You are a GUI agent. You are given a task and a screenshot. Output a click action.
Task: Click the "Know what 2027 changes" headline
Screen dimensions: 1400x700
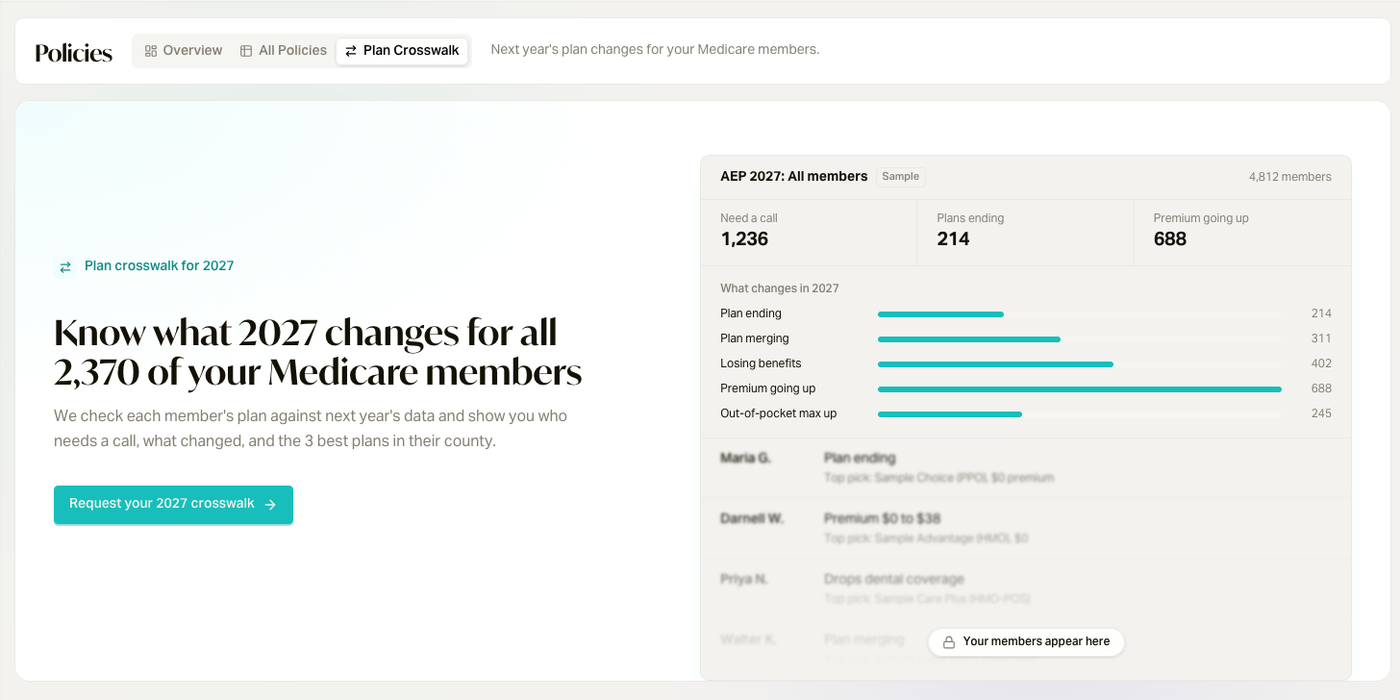pos(318,352)
